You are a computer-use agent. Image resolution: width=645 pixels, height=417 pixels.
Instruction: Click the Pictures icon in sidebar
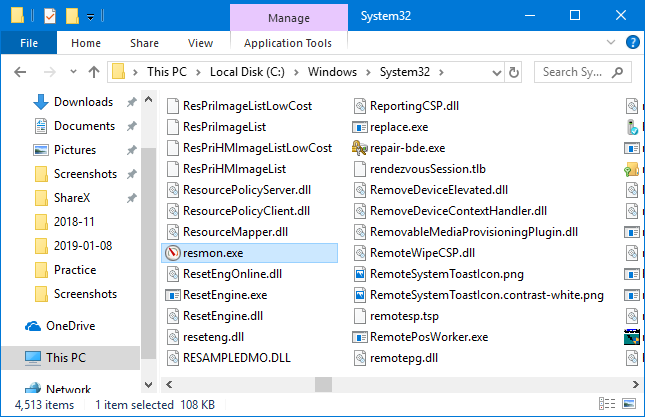tap(40, 150)
